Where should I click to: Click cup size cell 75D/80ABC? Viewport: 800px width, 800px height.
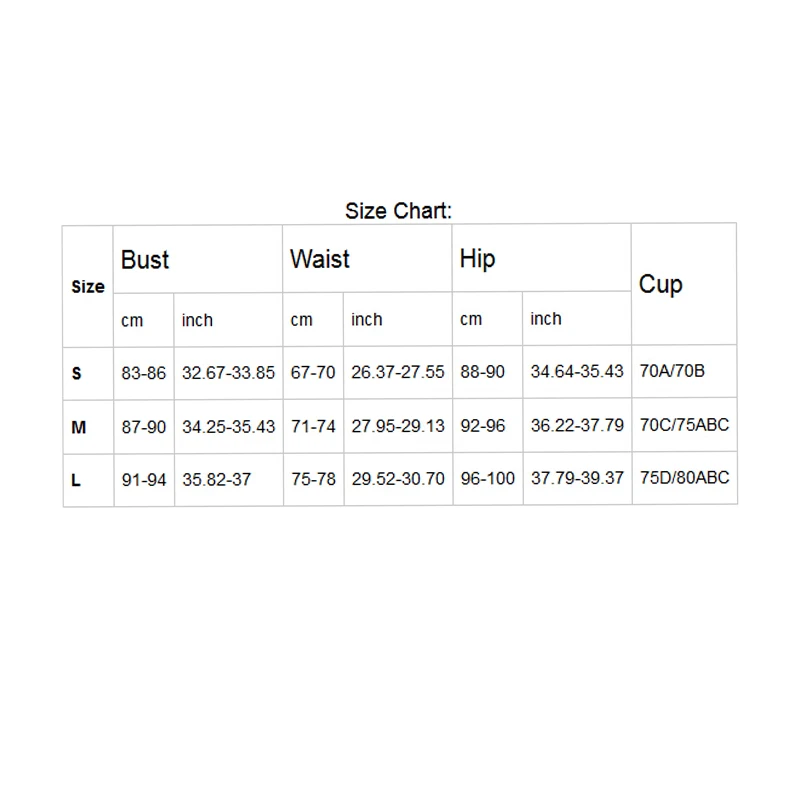click(x=685, y=478)
